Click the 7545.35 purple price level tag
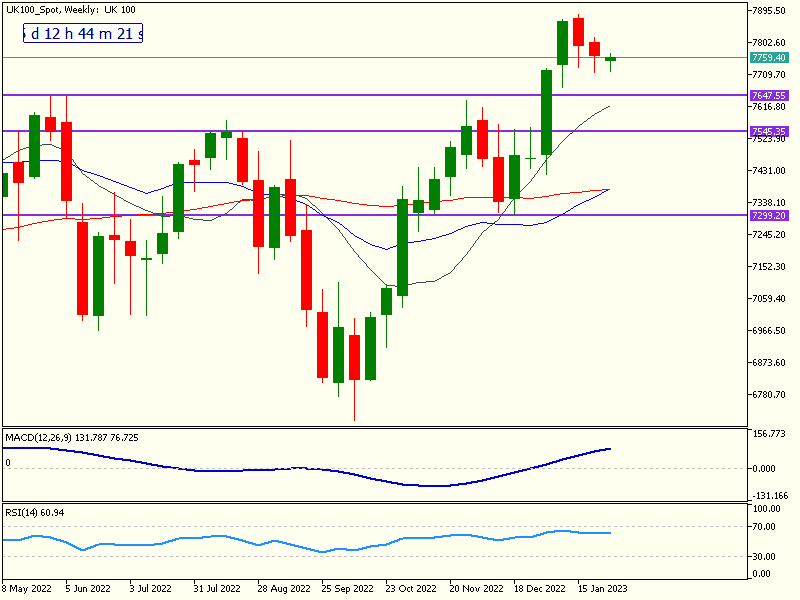The height and width of the screenshot is (600, 800). [x=769, y=131]
